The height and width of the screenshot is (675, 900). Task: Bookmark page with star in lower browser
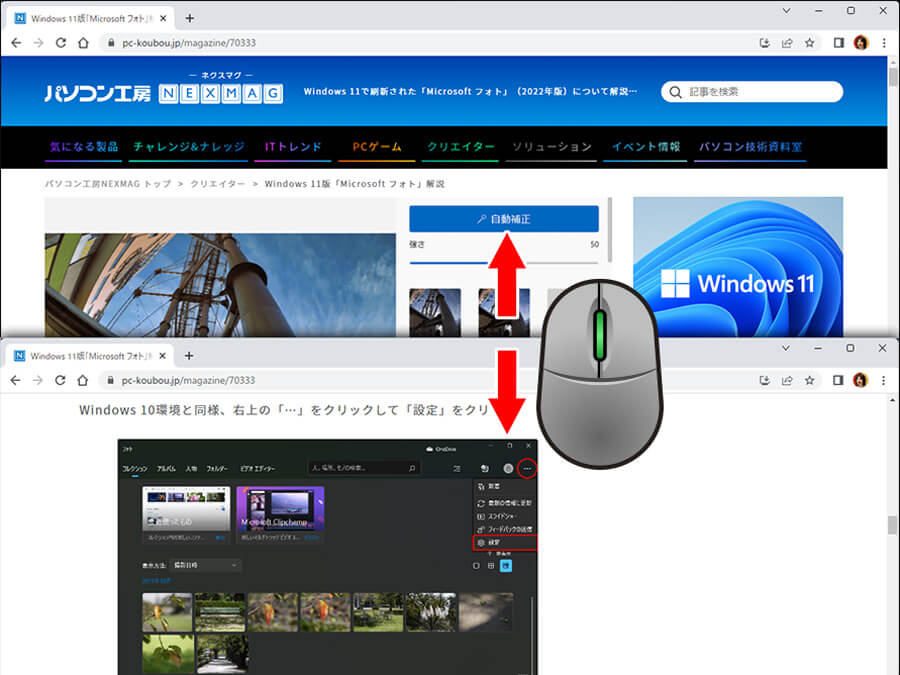[x=809, y=380]
